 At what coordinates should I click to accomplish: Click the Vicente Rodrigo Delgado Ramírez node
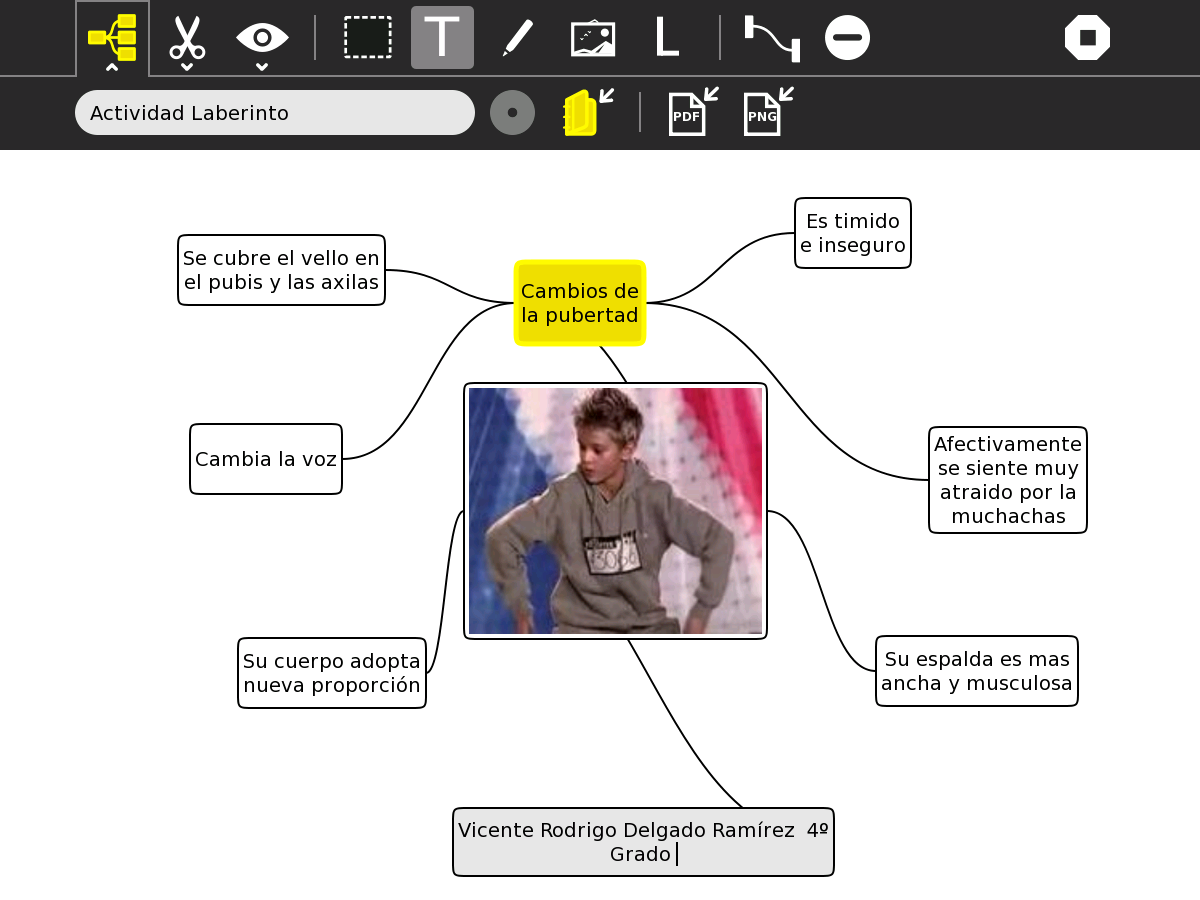coord(643,842)
